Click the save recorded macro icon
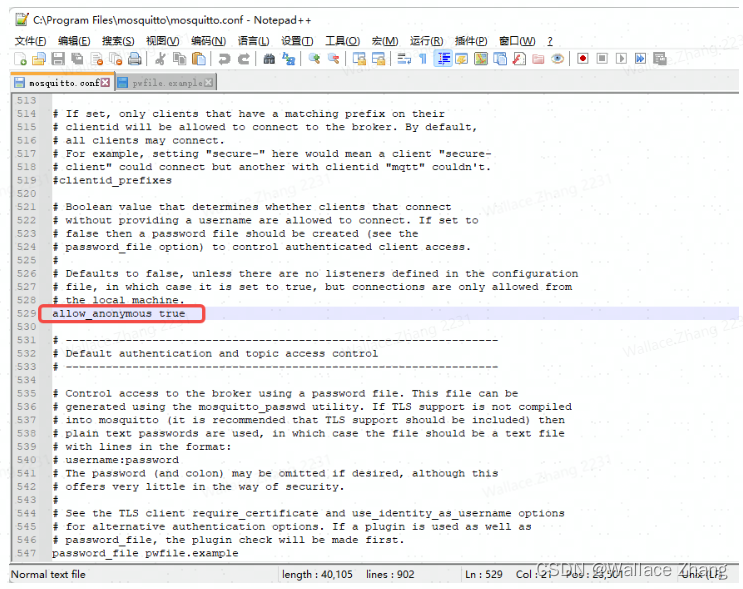 [x=660, y=59]
